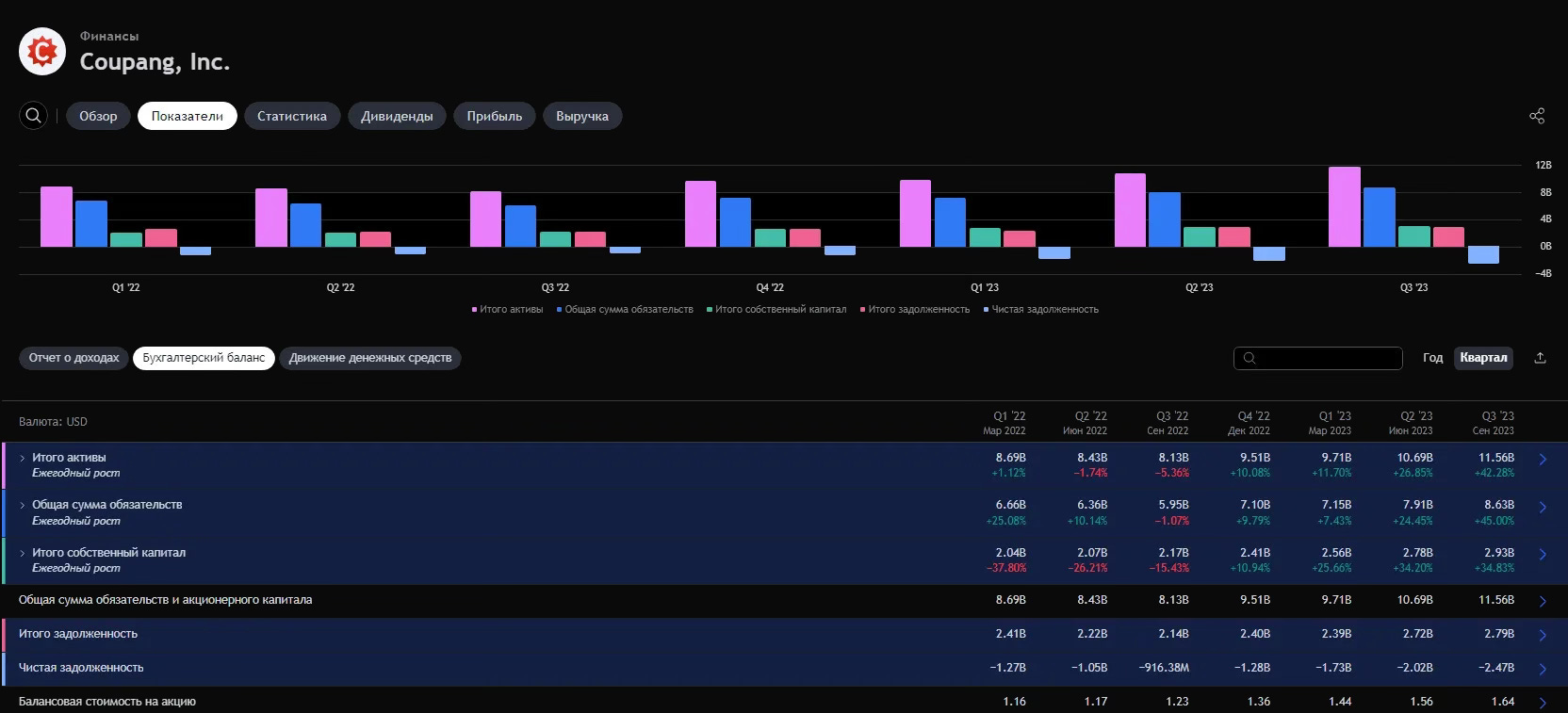The image size is (1568, 713).
Task: Open details arrow for Чистая задолженность row
Action: 1543,669
